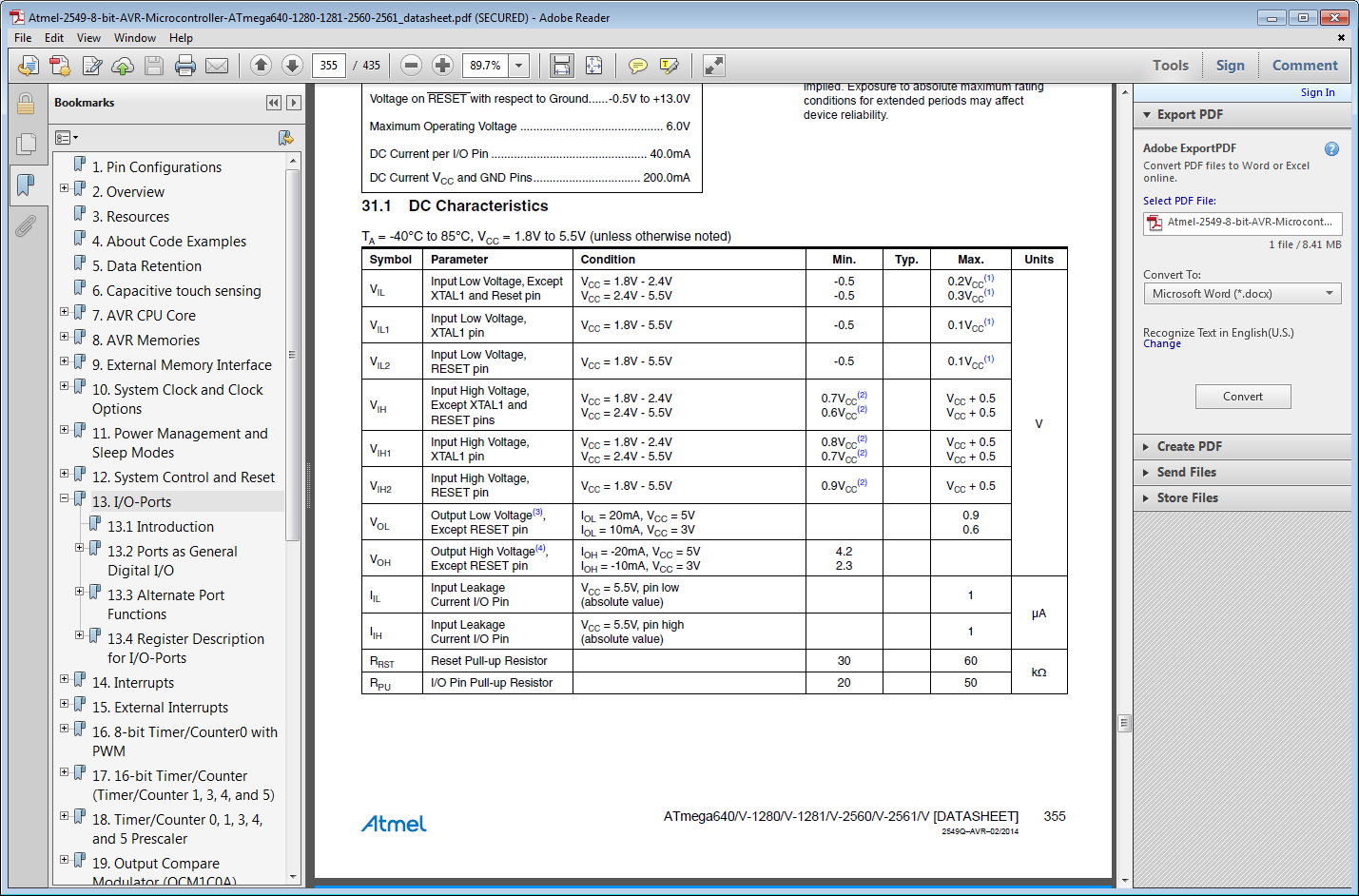The height and width of the screenshot is (896, 1359).
Task: Expand the 7. AVR CPU Core bookmark
Action: click(x=65, y=312)
